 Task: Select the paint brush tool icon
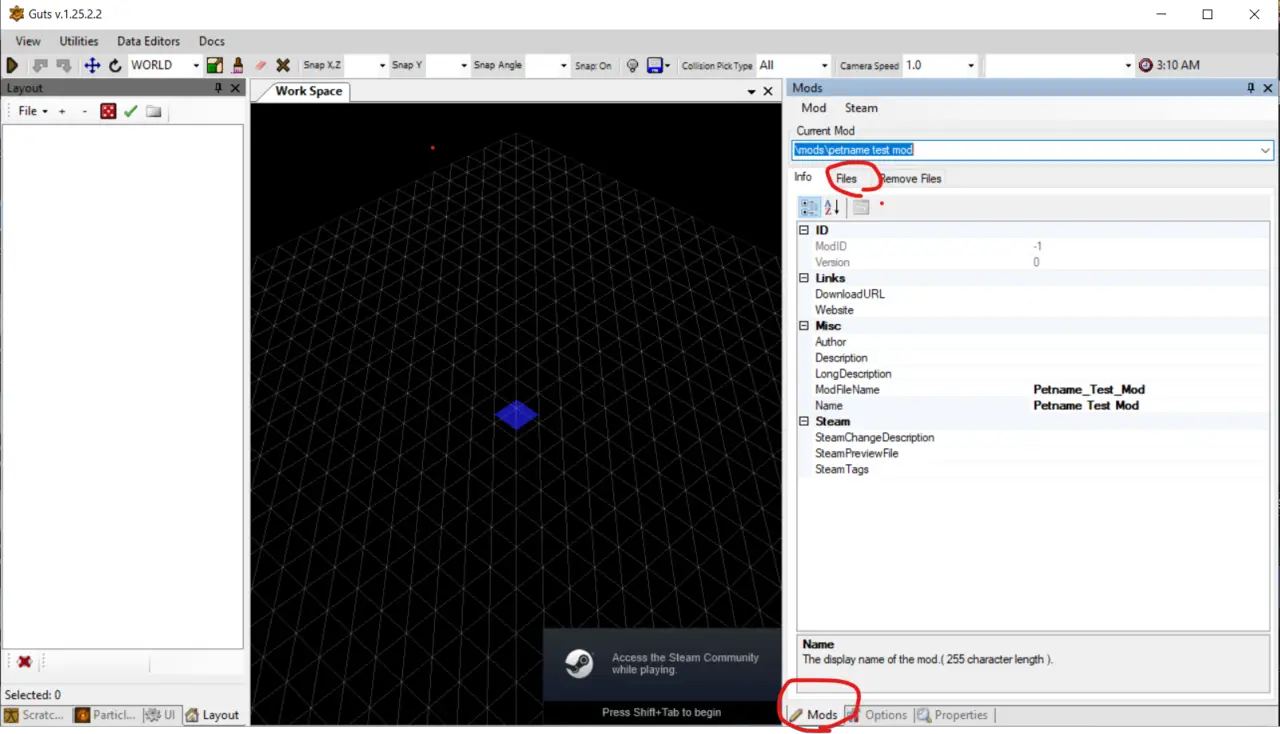pyautogui.click(x=237, y=65)
